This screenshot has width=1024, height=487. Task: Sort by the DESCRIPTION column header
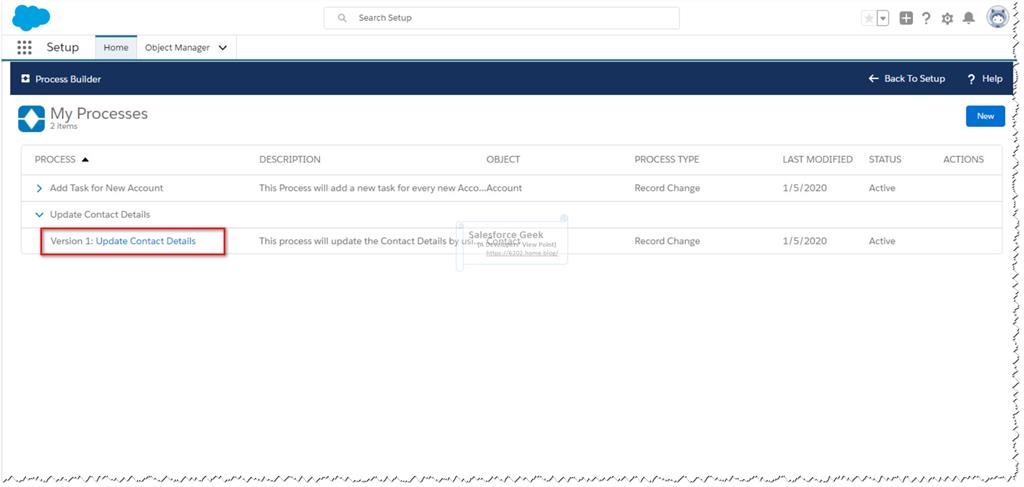[290, 159]
